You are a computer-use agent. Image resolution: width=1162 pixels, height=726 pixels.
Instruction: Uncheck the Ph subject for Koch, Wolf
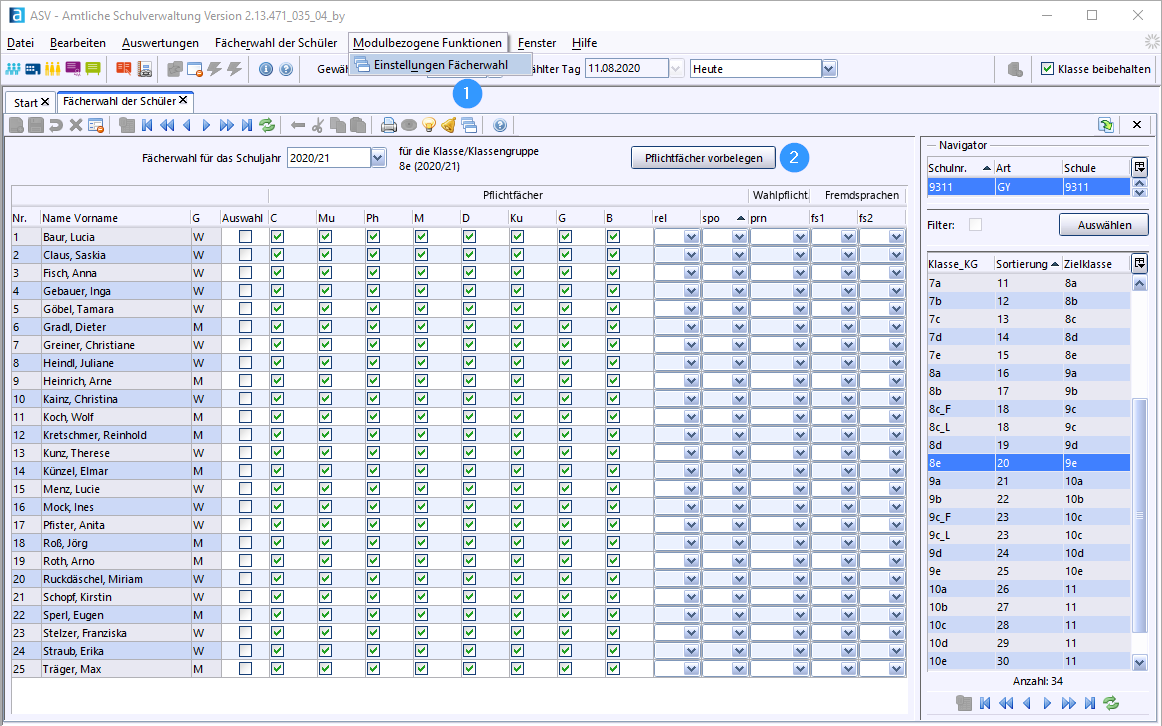pyautogui.click(x=374, y=416)
